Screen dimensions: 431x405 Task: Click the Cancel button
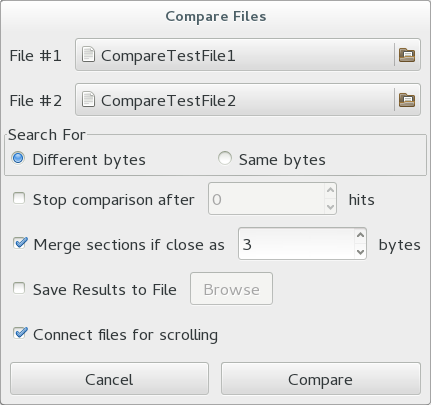pos(109,379)
